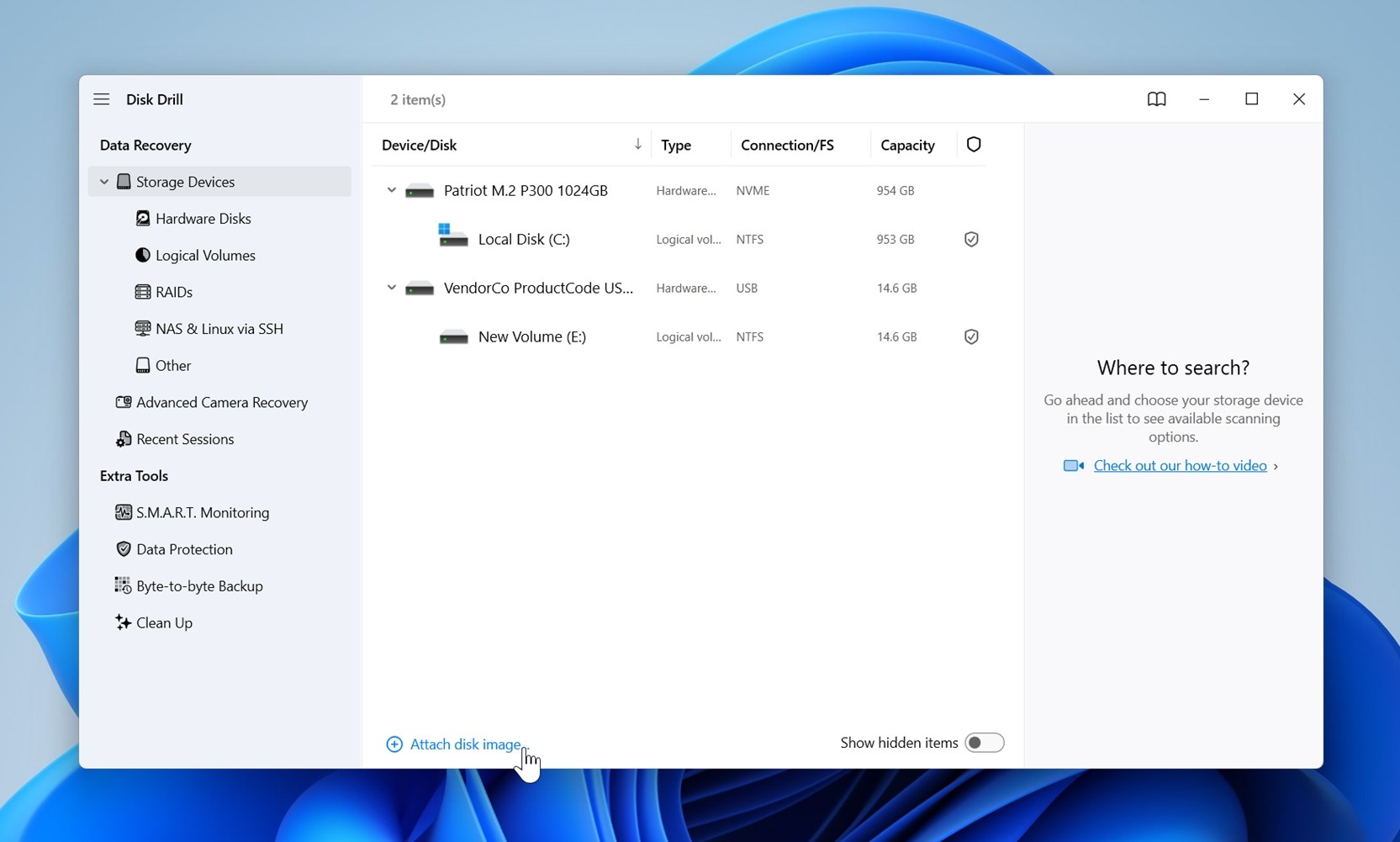
Task: Click the shield column header icon
Action: click(973, 144)
